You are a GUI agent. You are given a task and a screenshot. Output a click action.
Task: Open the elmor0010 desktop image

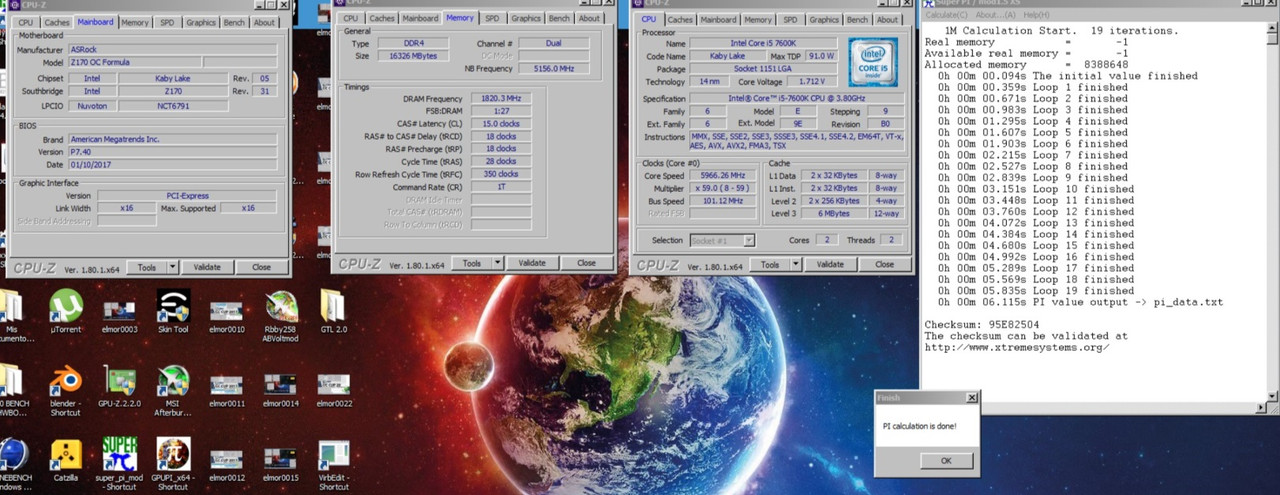point(227,314)
